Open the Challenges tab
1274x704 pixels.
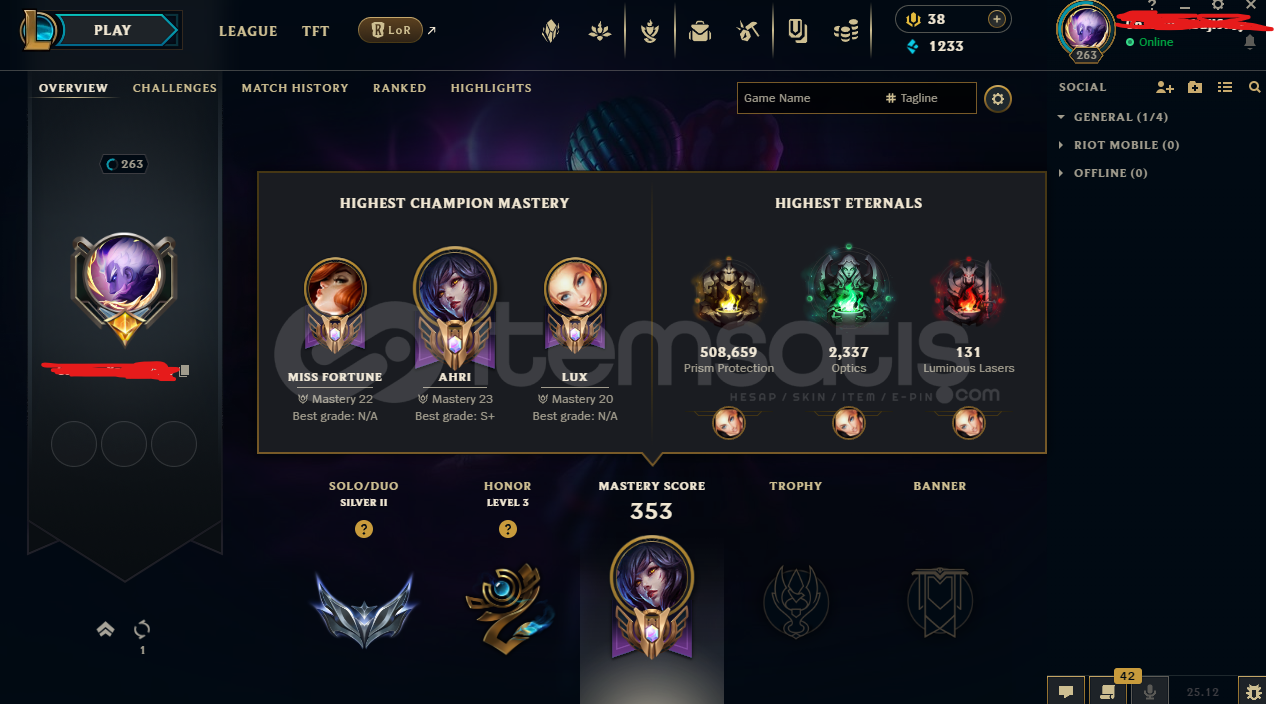click(175, 88)
